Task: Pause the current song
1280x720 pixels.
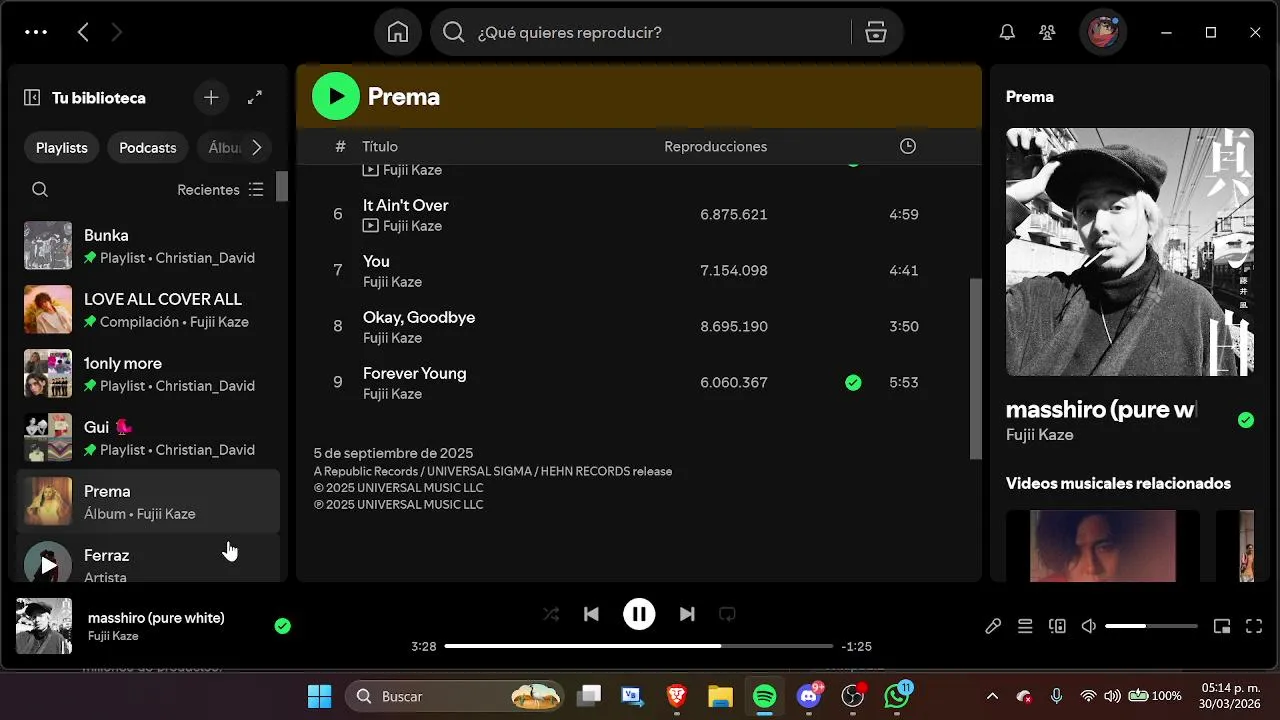Action: click(639, 614)
